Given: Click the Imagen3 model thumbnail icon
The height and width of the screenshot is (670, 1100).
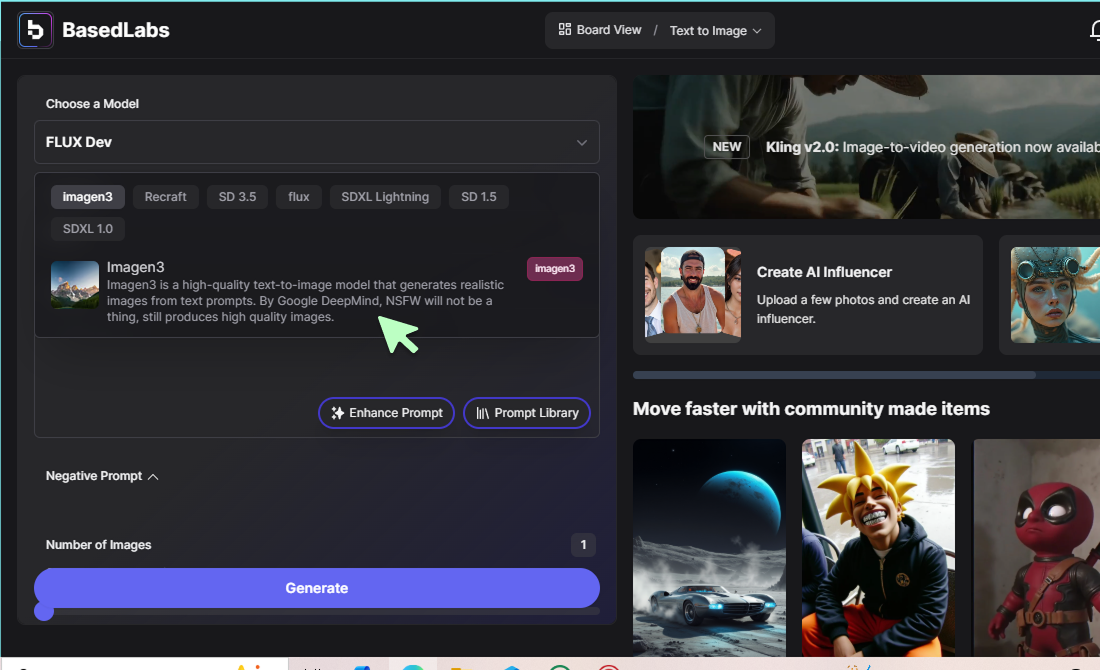Looking at the screenshot, I should click(x=75, y=285).
